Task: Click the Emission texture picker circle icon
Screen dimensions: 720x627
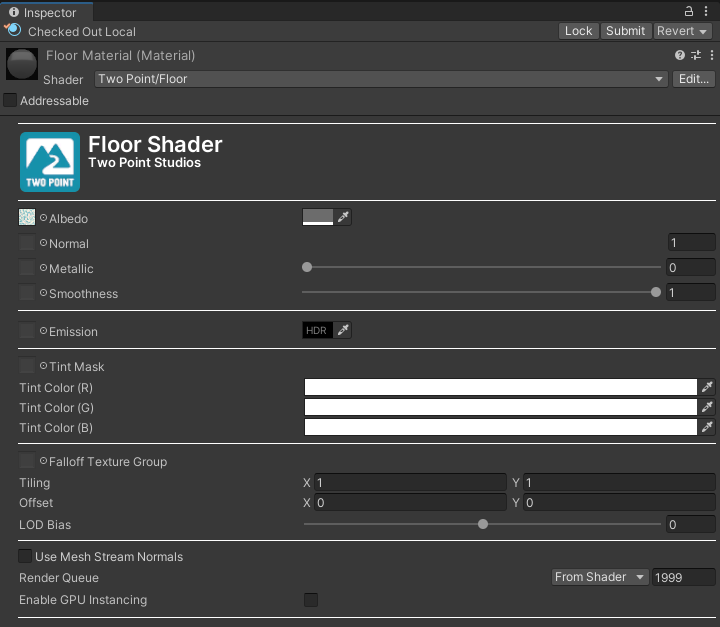Action: pos(43,330)
